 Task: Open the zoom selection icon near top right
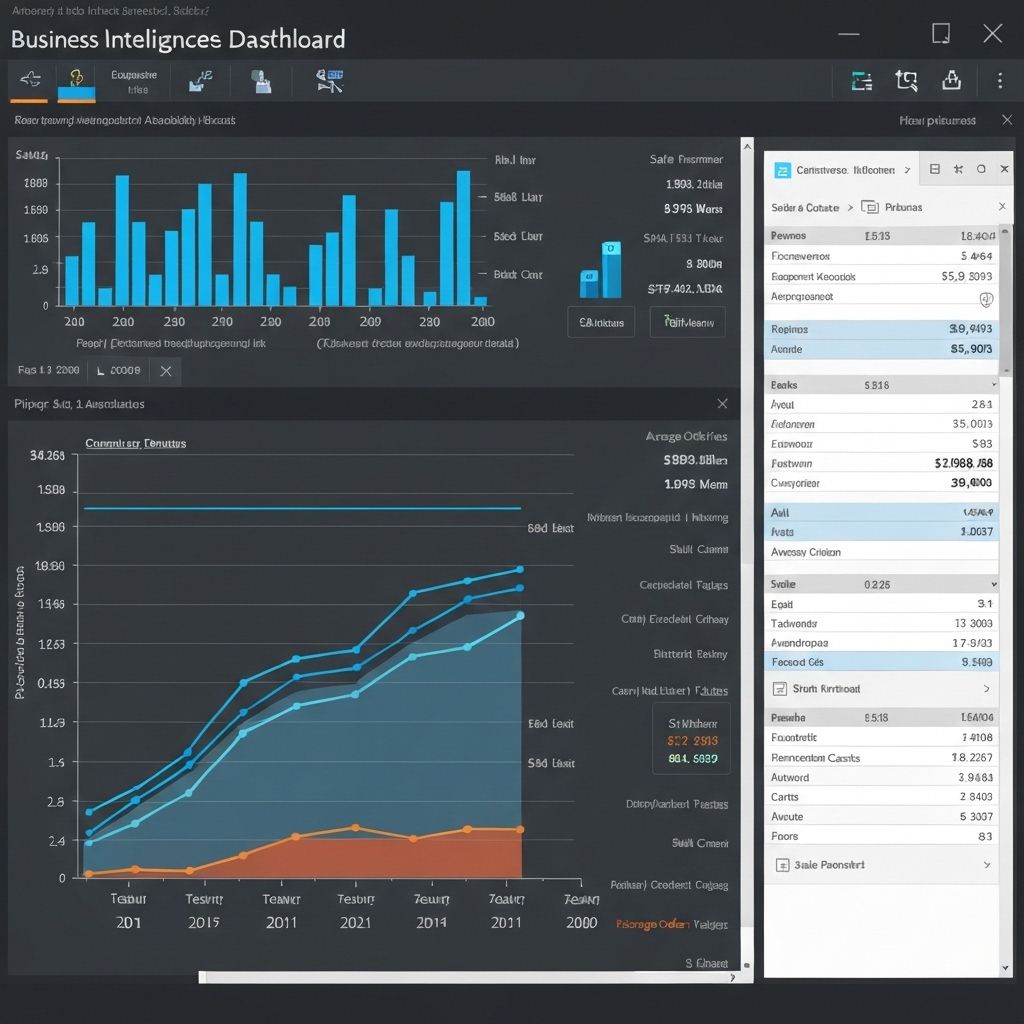click(906, 80)
